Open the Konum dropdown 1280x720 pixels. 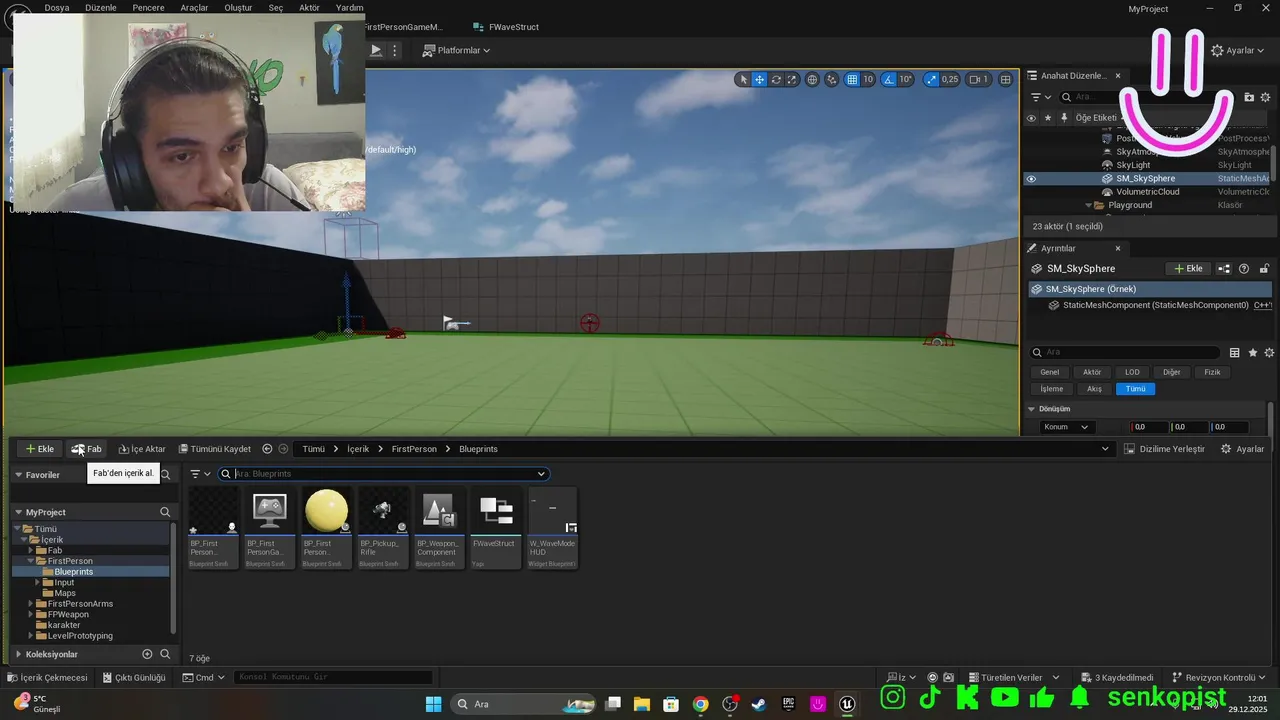1066,427
